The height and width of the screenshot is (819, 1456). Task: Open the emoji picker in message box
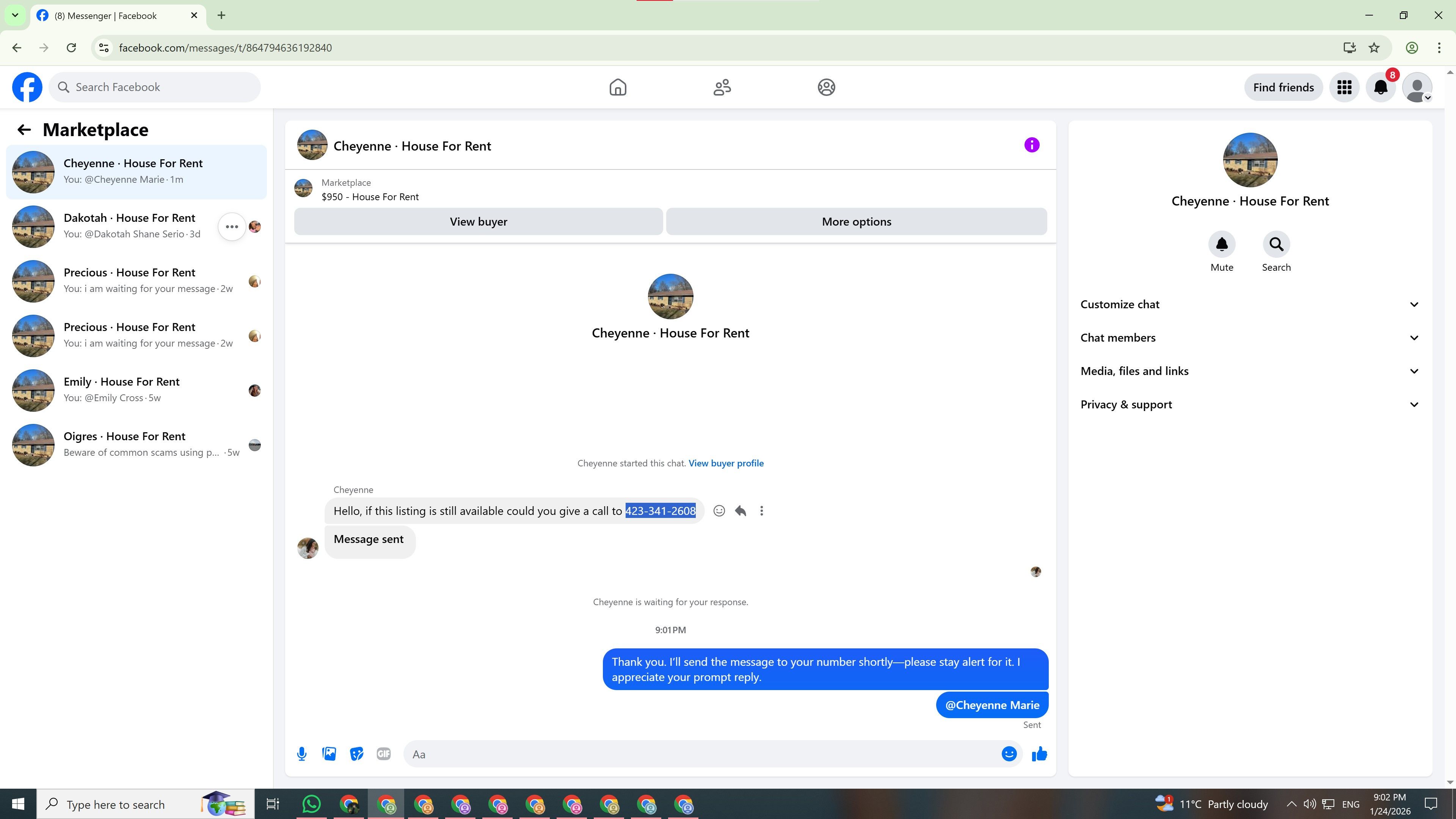[1009, 753]
